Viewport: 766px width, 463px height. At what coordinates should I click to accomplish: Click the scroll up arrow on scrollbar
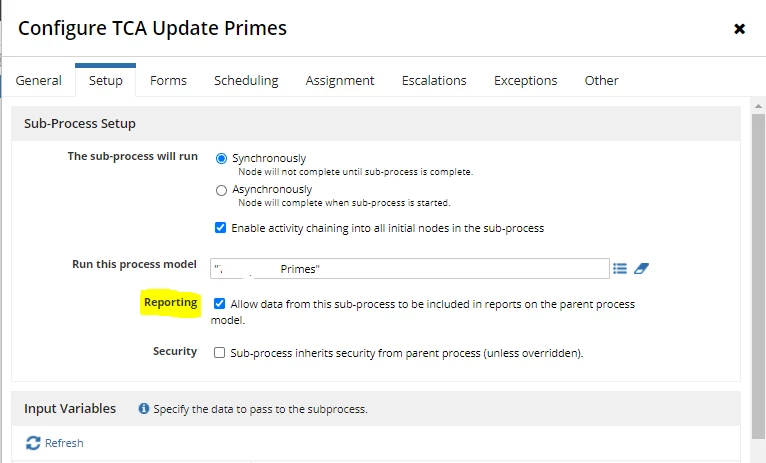pos(758,106)
